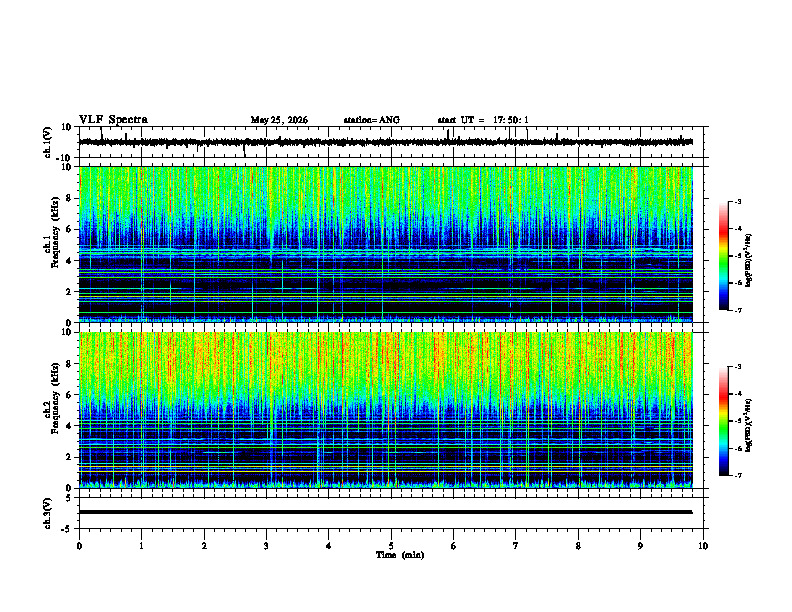792x612 pixels.
Task: Click the ch.2 spectrogram color scale bar
Action: (x=723, y=421)
